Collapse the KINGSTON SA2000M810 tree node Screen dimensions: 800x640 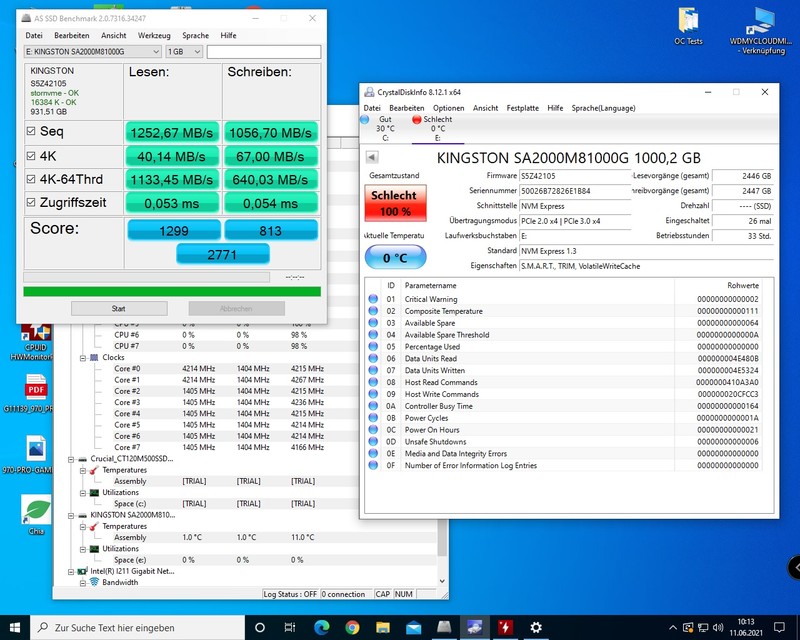point(71,515)
